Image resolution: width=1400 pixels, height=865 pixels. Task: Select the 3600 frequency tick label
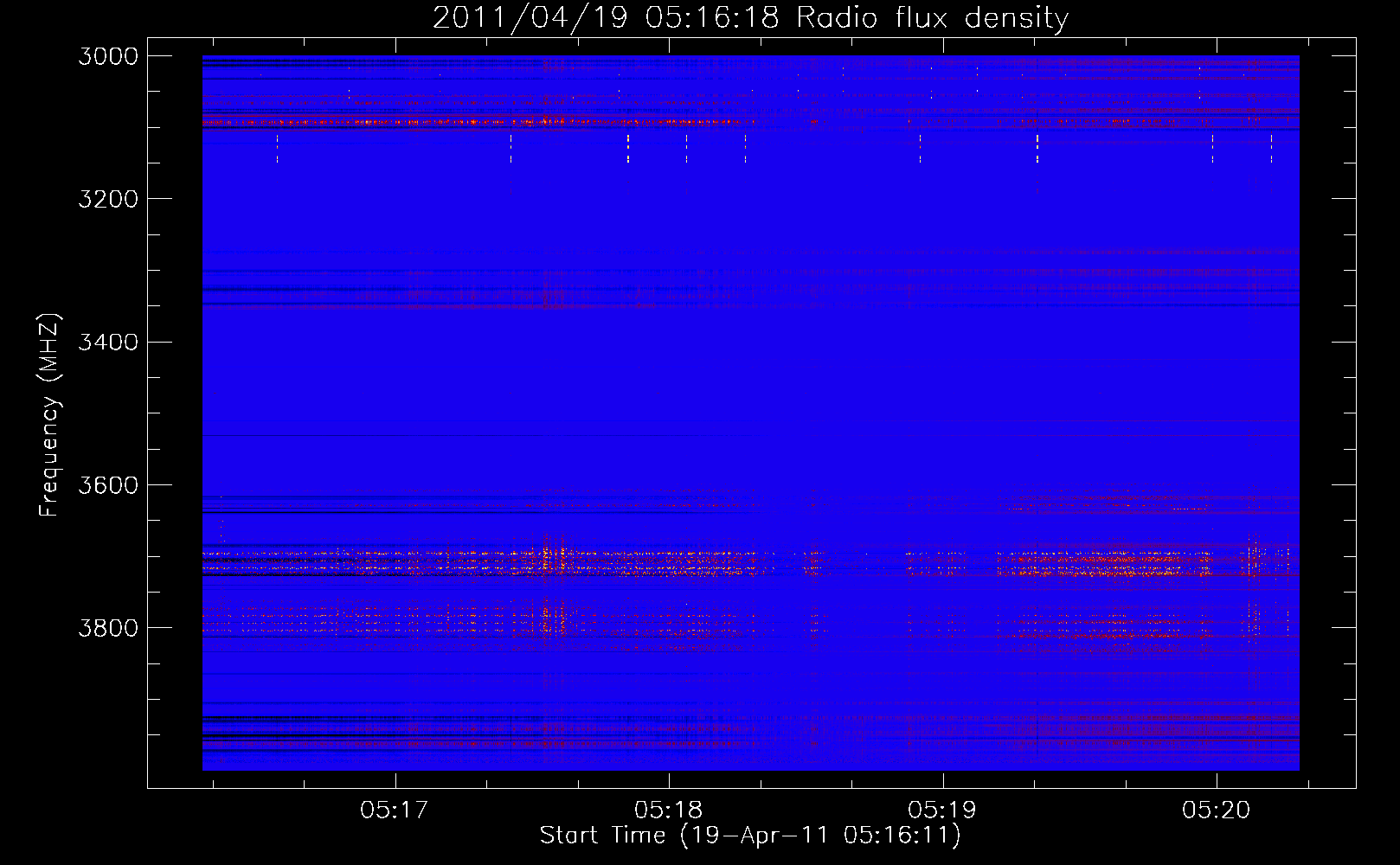pos(108,484)
